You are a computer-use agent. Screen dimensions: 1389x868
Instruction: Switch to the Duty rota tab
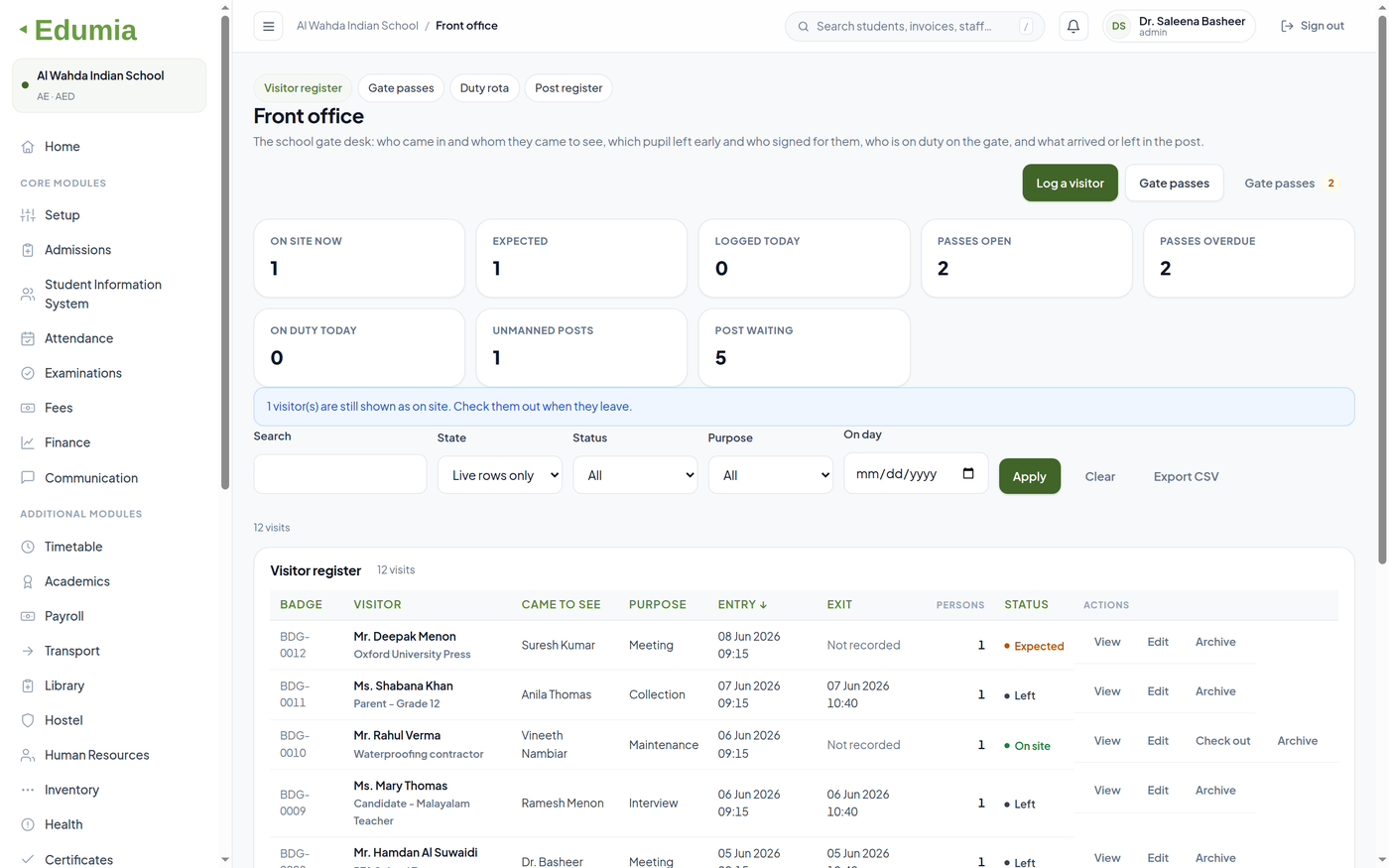pyautogui.click(x=484, y=88)
